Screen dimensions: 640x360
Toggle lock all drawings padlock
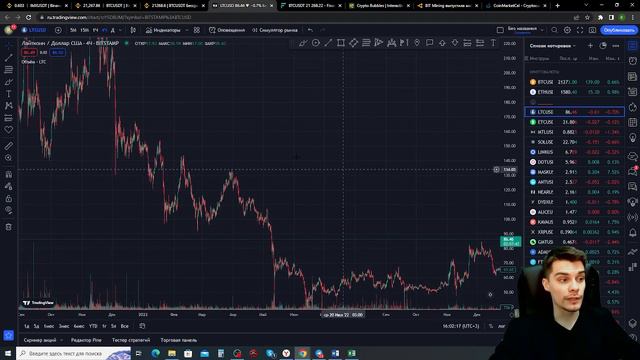tap(9, 198)
